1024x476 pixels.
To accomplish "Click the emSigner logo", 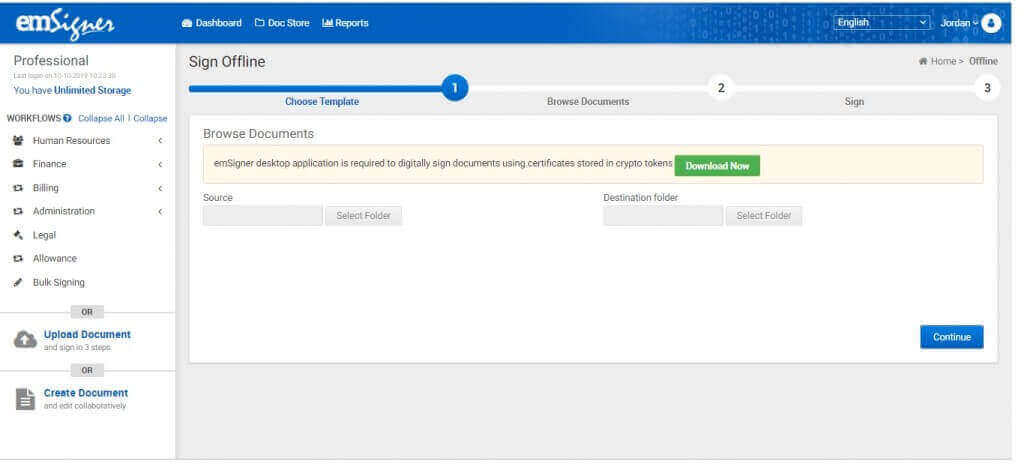I will [65, 24].
